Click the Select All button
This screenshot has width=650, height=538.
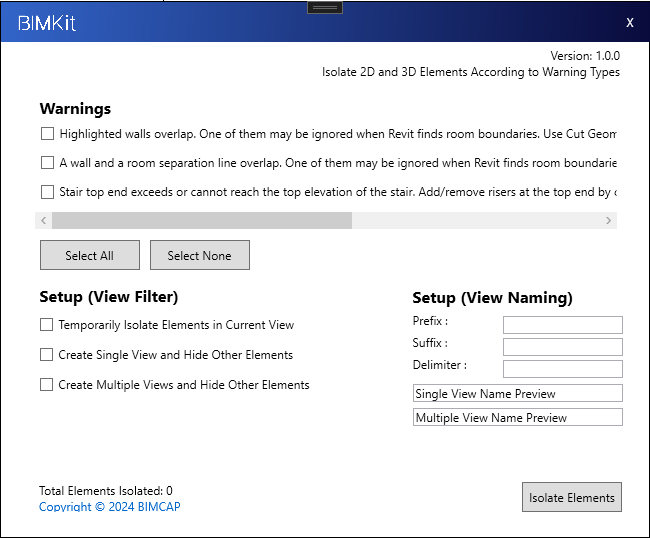(90, 255)
